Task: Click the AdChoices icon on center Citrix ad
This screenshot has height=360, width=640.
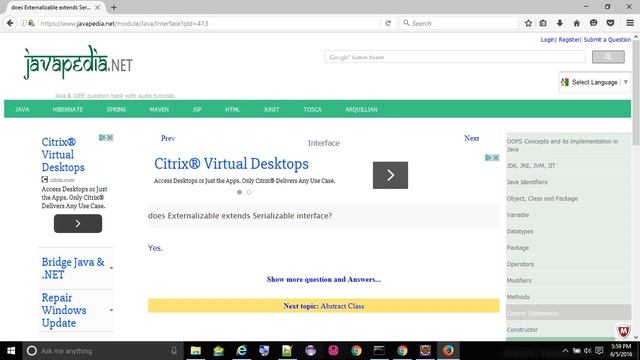Action: click(488, 158)
